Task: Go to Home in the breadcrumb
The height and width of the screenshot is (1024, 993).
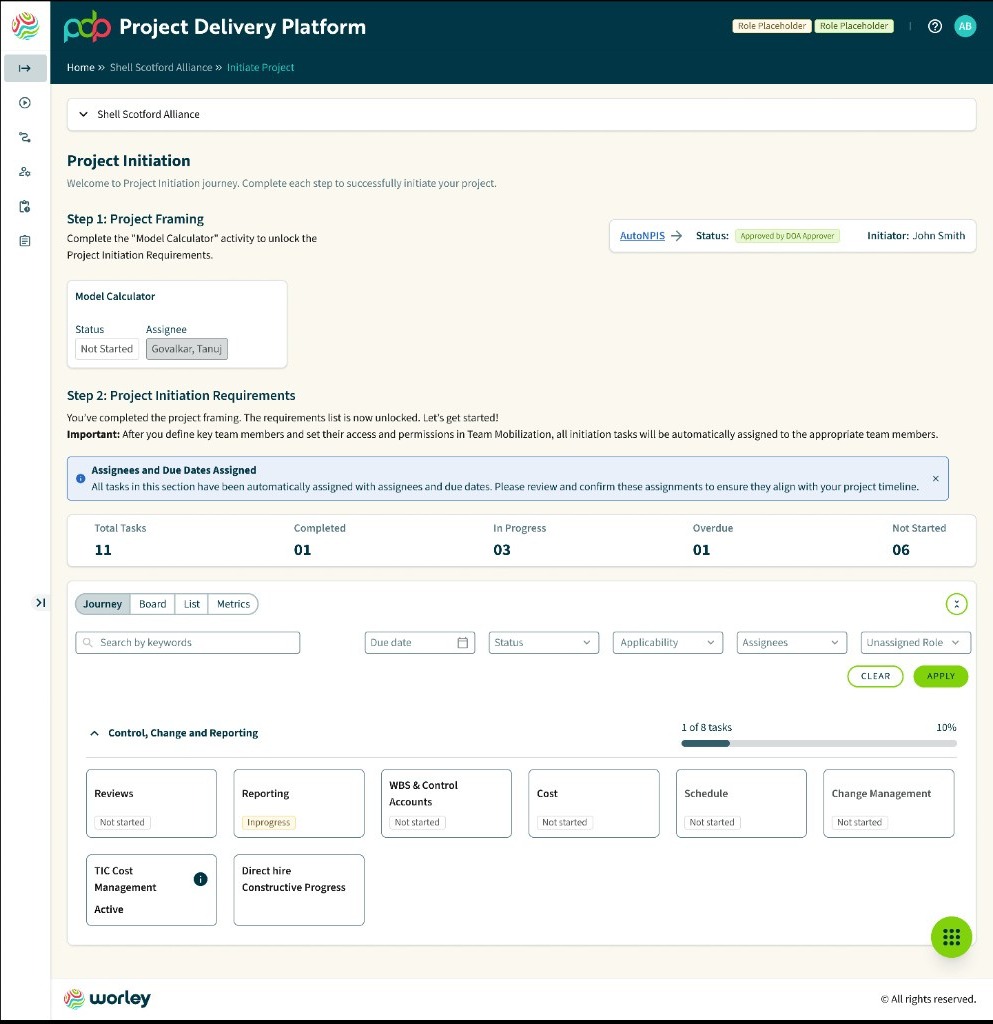Action: point(80,67)
